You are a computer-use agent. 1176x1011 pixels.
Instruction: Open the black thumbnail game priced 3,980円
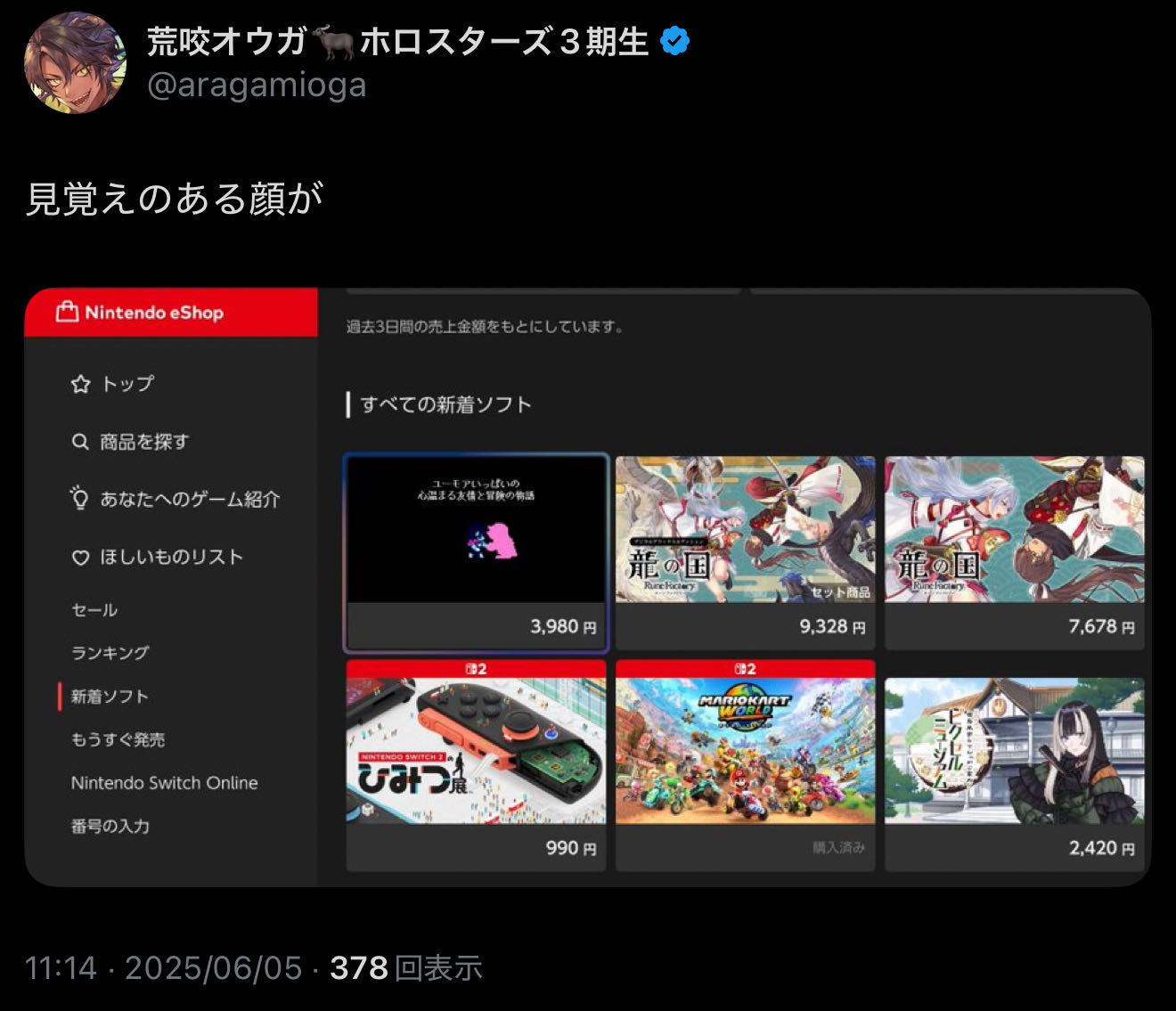pyautogui.click(x=477, y=529)
